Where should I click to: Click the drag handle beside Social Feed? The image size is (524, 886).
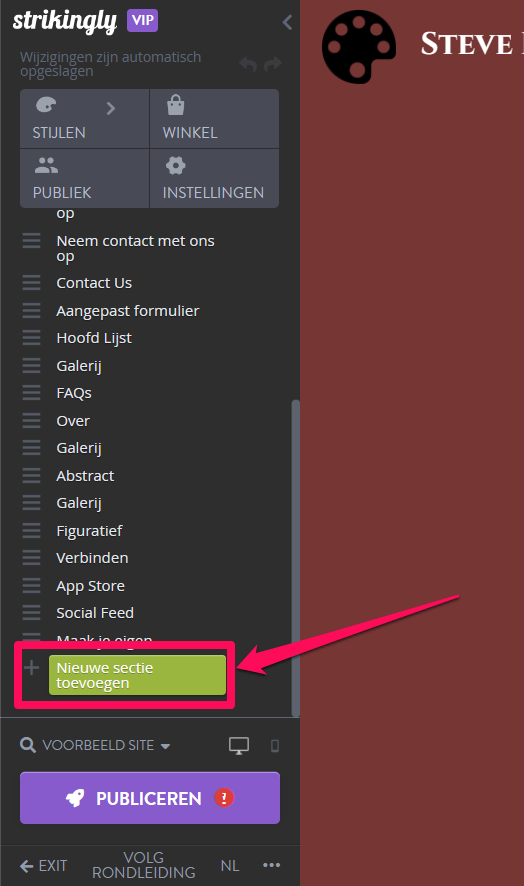coord(32,613)
